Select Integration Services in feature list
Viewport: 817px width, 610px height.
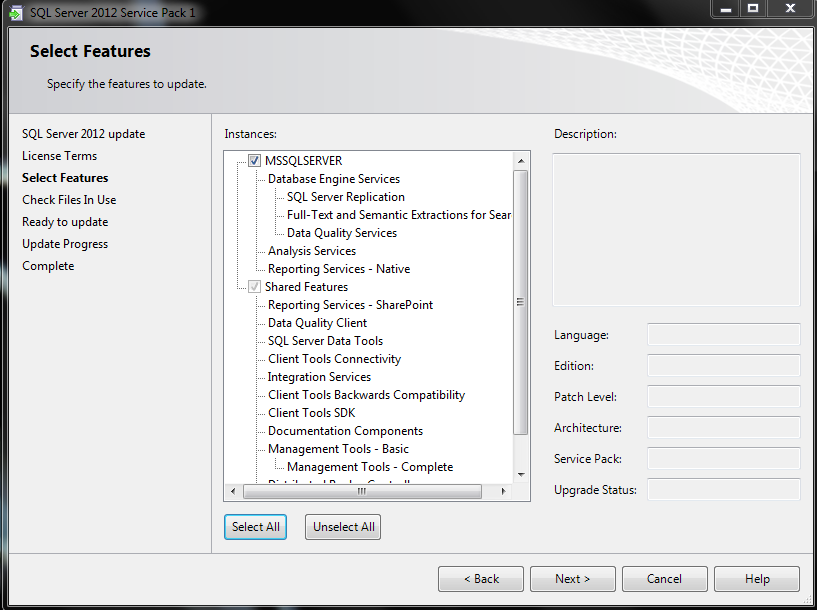319,377
